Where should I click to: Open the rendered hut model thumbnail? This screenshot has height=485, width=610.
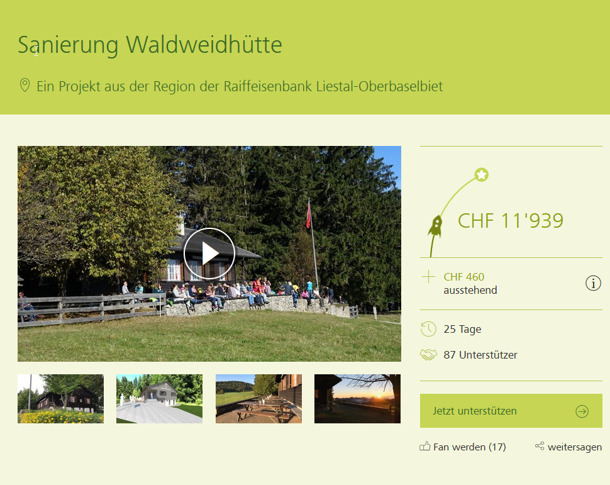(x=160, y=399)
